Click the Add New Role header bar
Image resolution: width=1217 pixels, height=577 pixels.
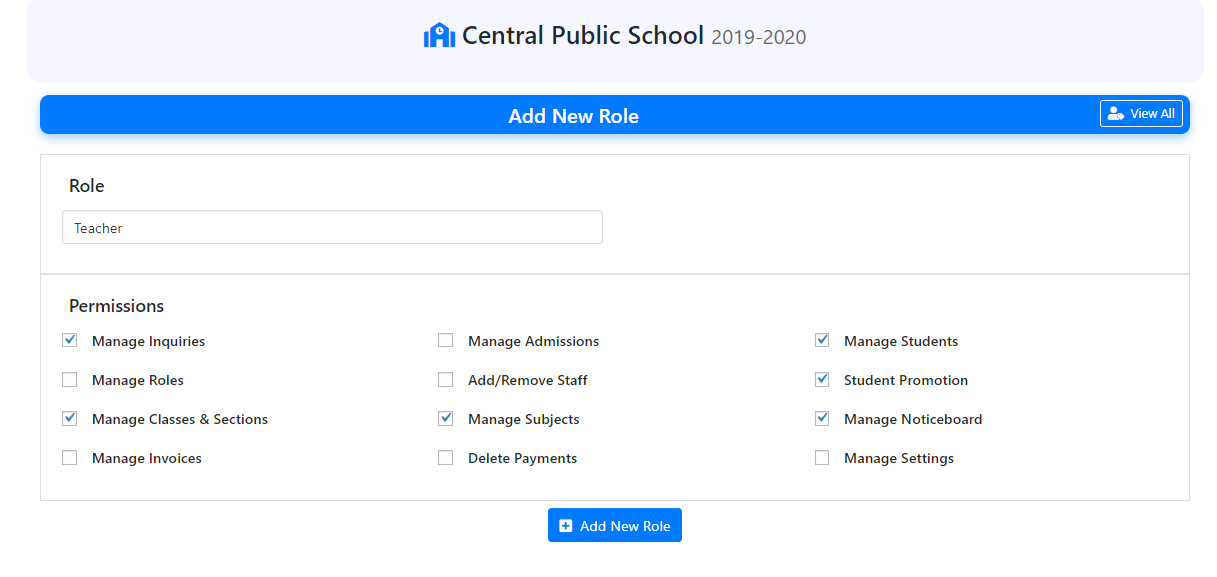coord(573,116)
